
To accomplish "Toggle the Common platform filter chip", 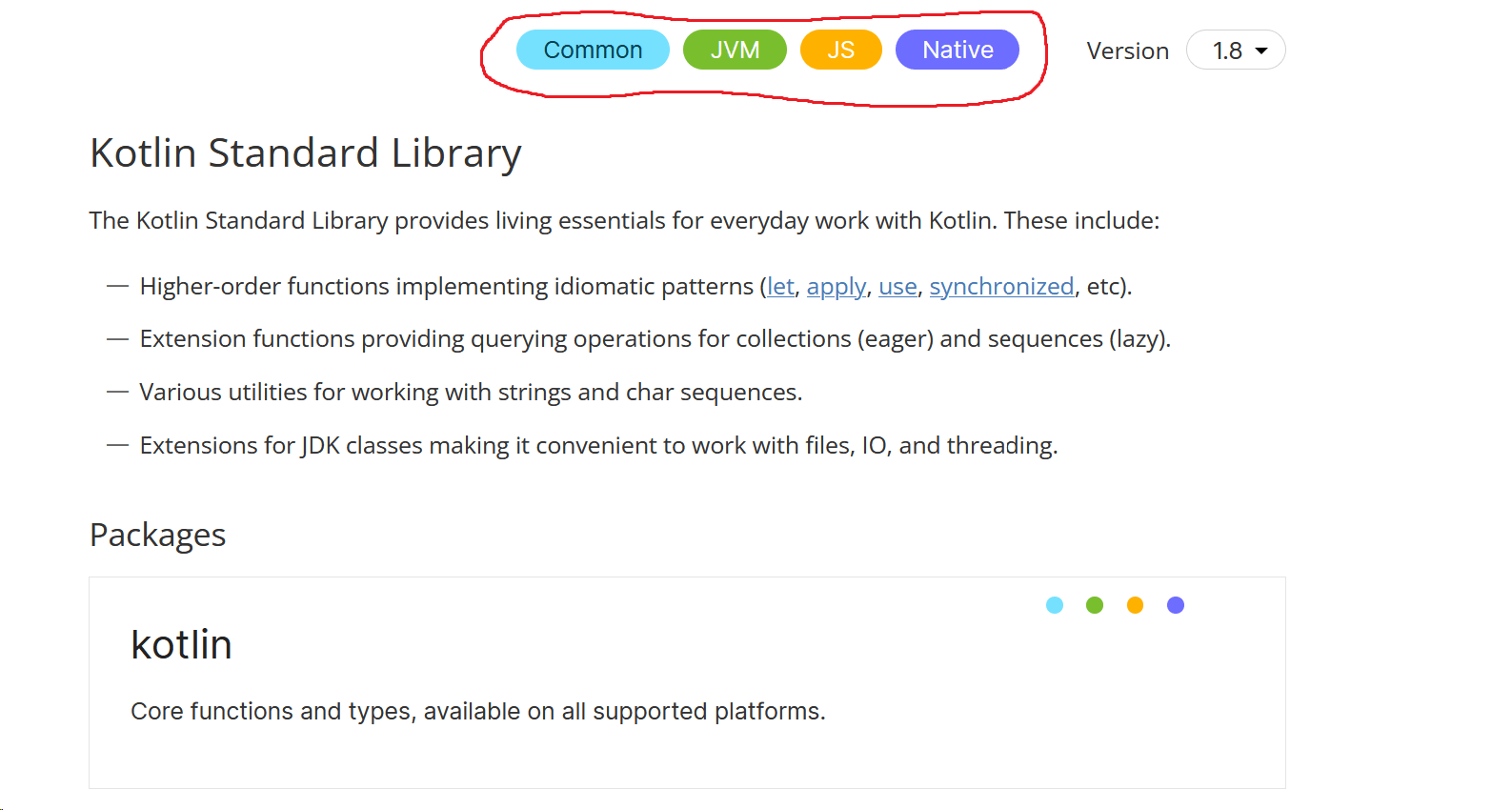I will tap(593, 50).
